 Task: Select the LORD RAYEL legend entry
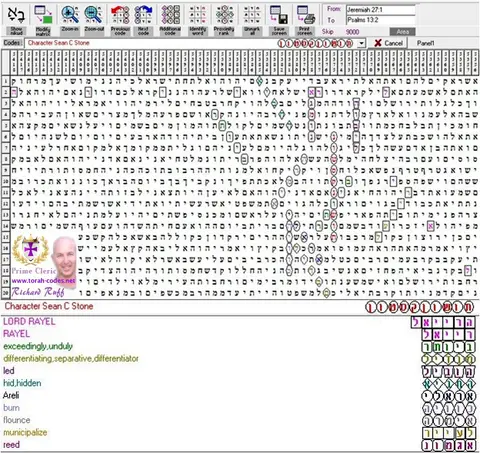tap(29, 322)
